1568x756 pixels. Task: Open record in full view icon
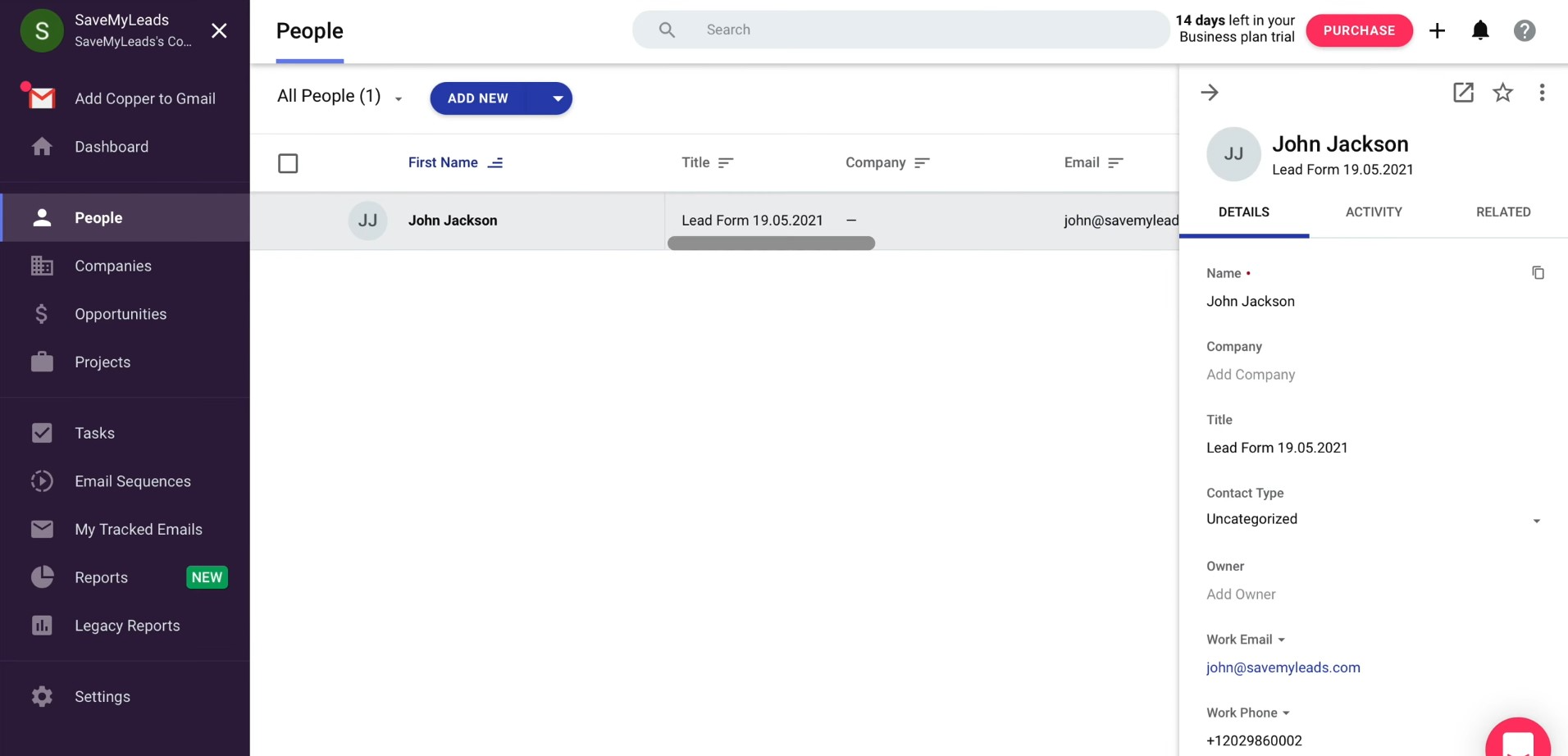coord(1463,92)
